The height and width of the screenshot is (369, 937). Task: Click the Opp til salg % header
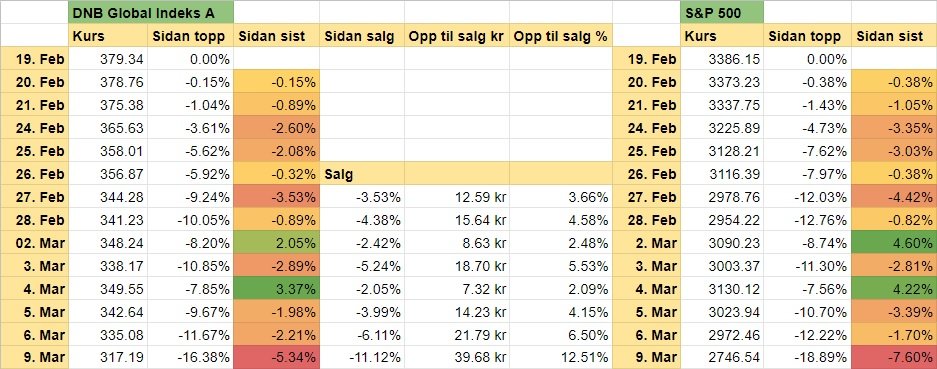tap(561, 36)
